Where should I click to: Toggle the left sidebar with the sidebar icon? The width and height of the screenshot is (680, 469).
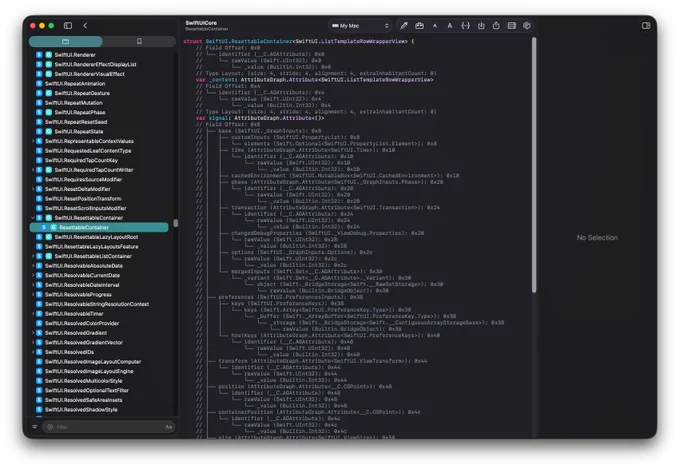pyautogui.click(x=68, y=26)
